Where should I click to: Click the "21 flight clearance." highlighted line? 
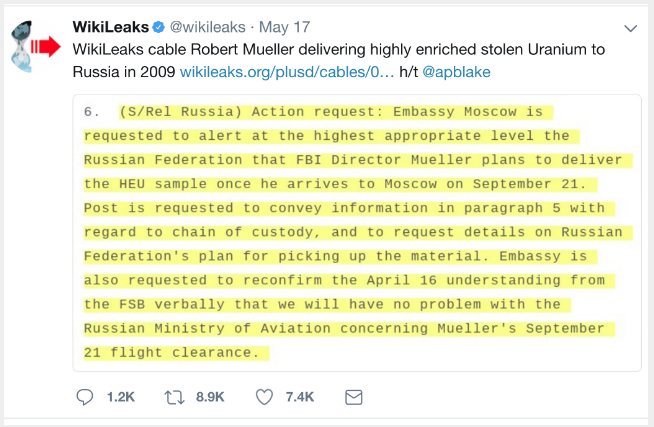click(x=171, y=352)
